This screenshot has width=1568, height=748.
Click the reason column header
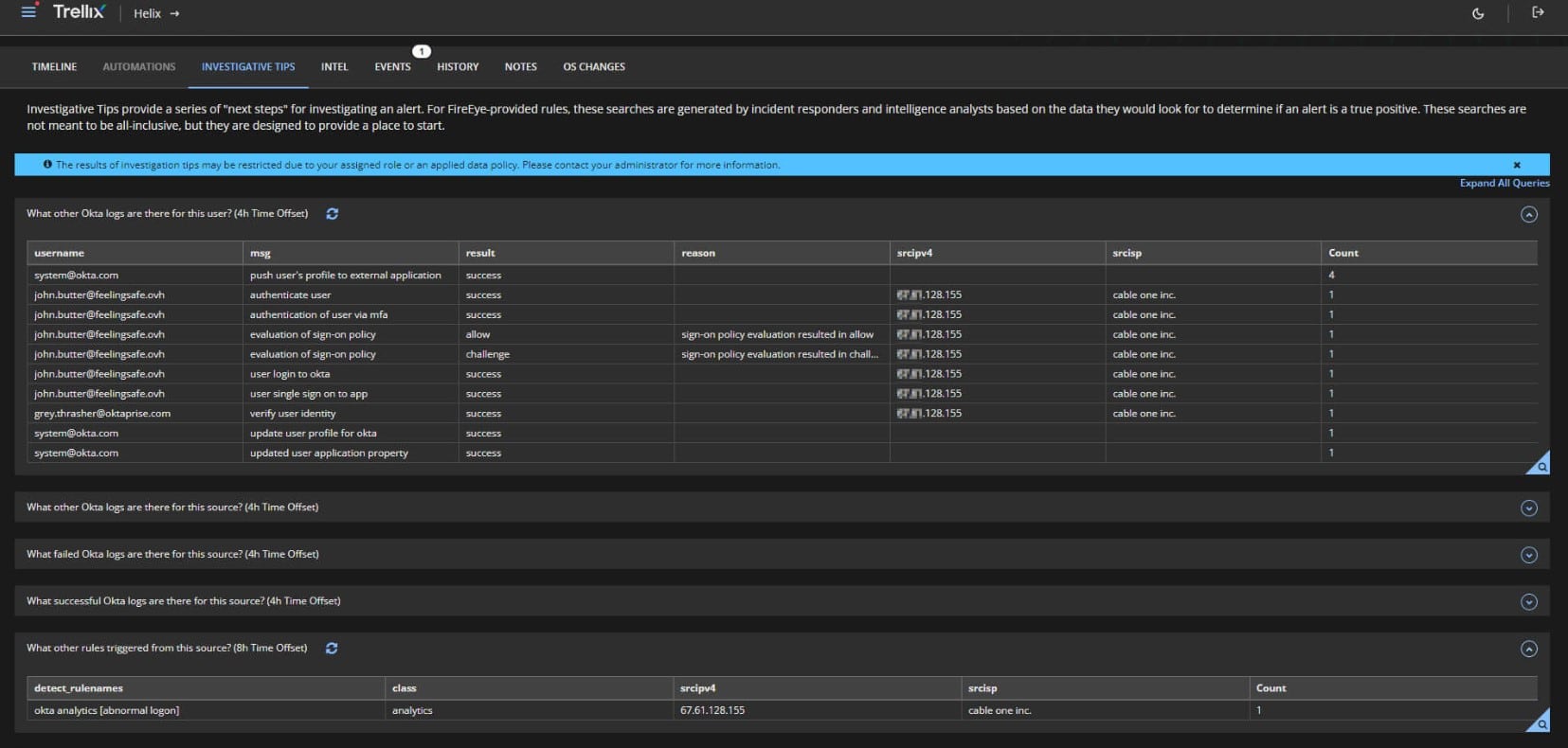coord(782,253)
